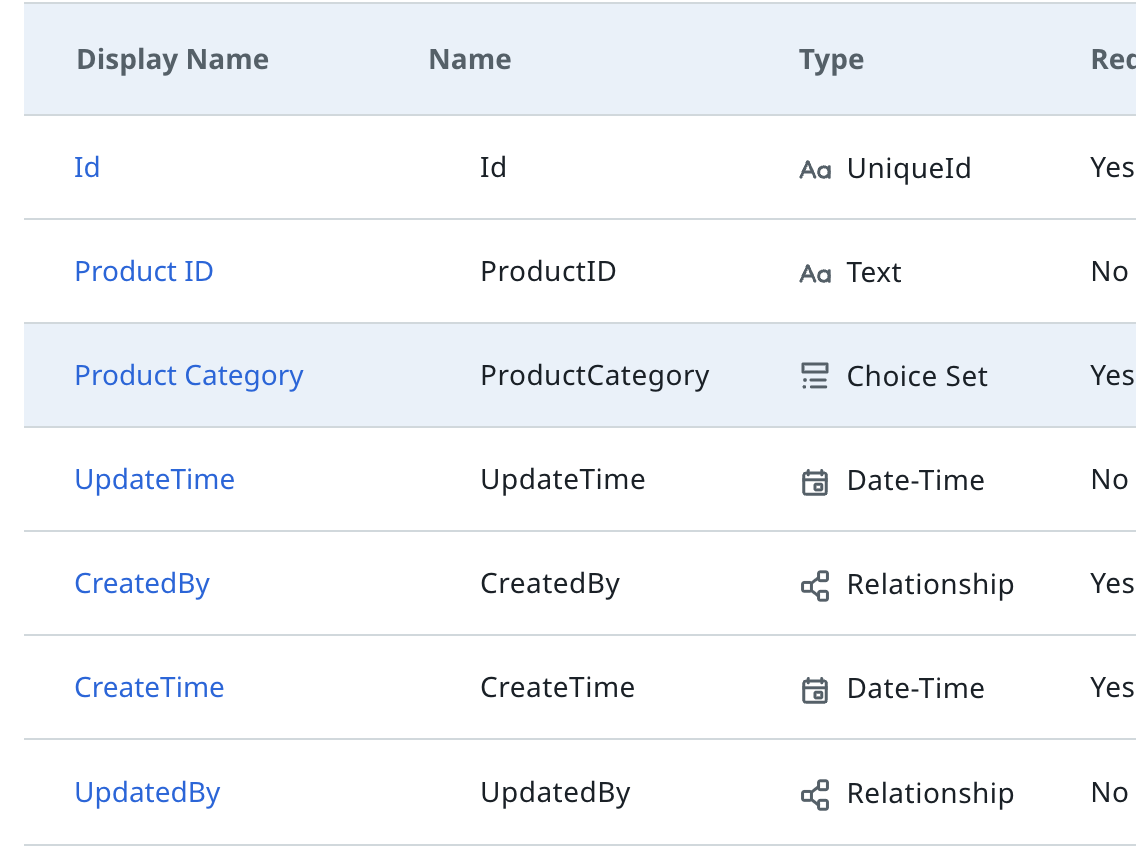
Task: Sort by the Type column header
Action: pos(831,59)
